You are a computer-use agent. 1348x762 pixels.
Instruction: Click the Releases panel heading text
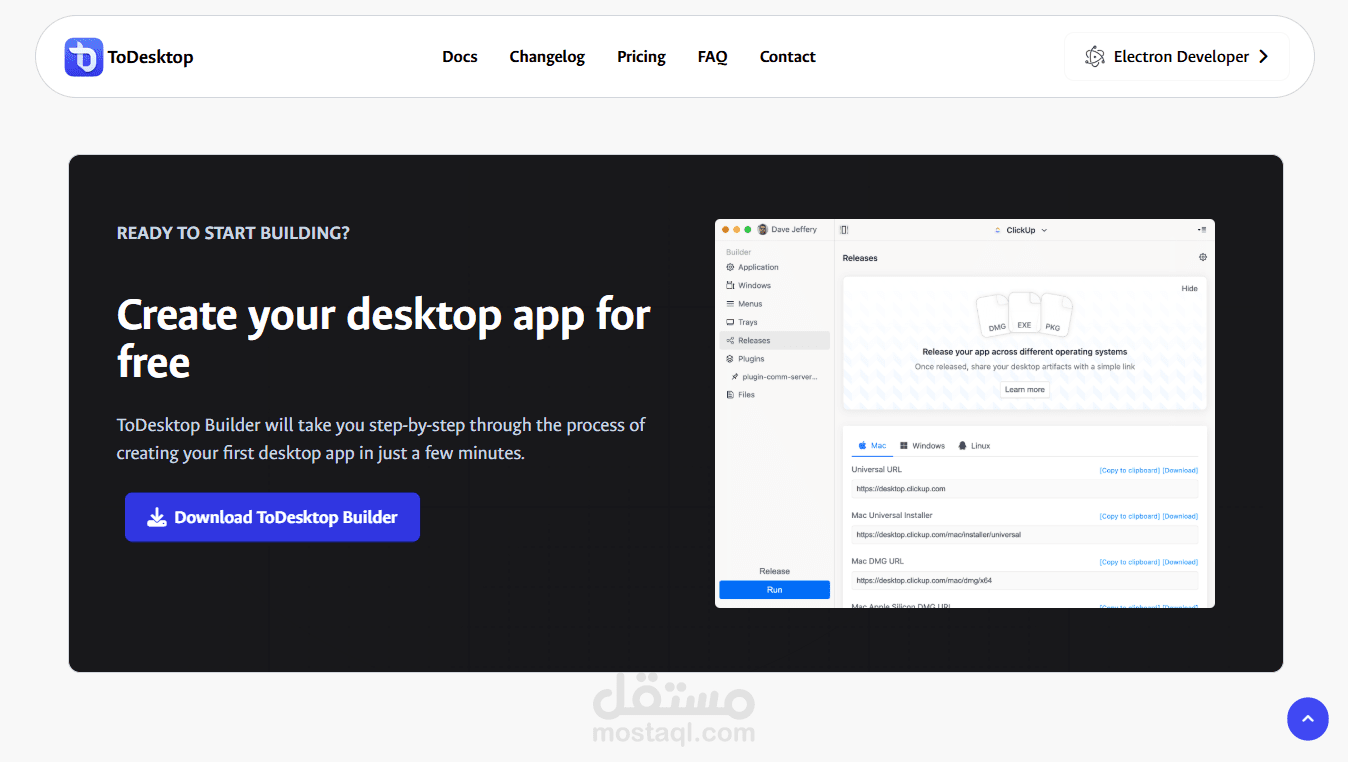860,258
